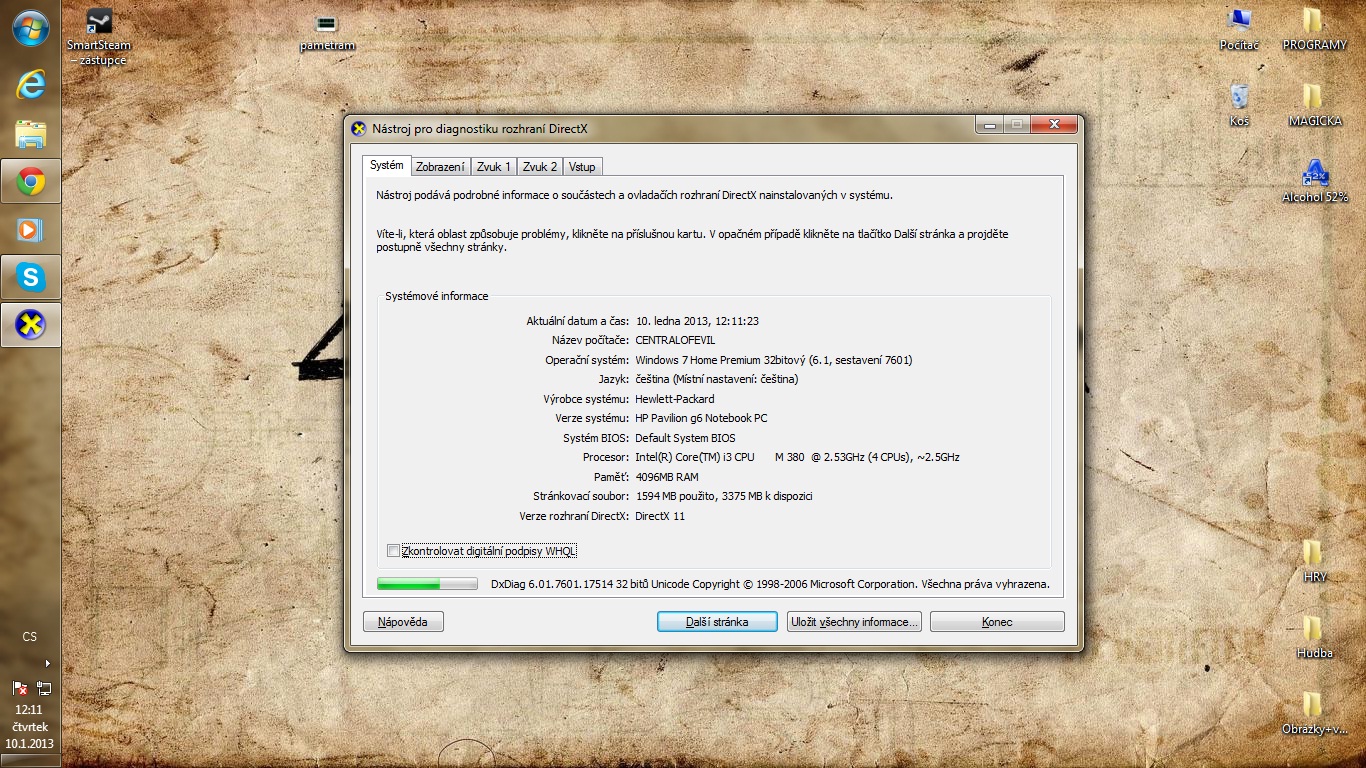Select the MAGICKA folder on desktop
Viewport: 1366px width, 768px height.
point(1314,106)
